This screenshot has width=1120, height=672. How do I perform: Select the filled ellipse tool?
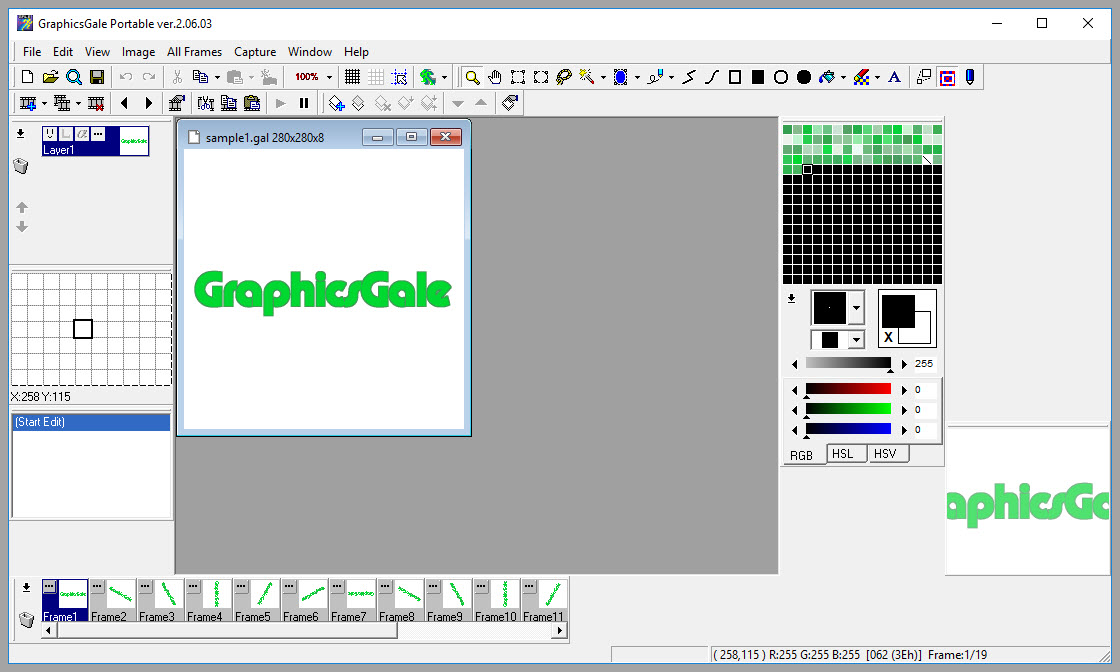click(x=804, y=77)
